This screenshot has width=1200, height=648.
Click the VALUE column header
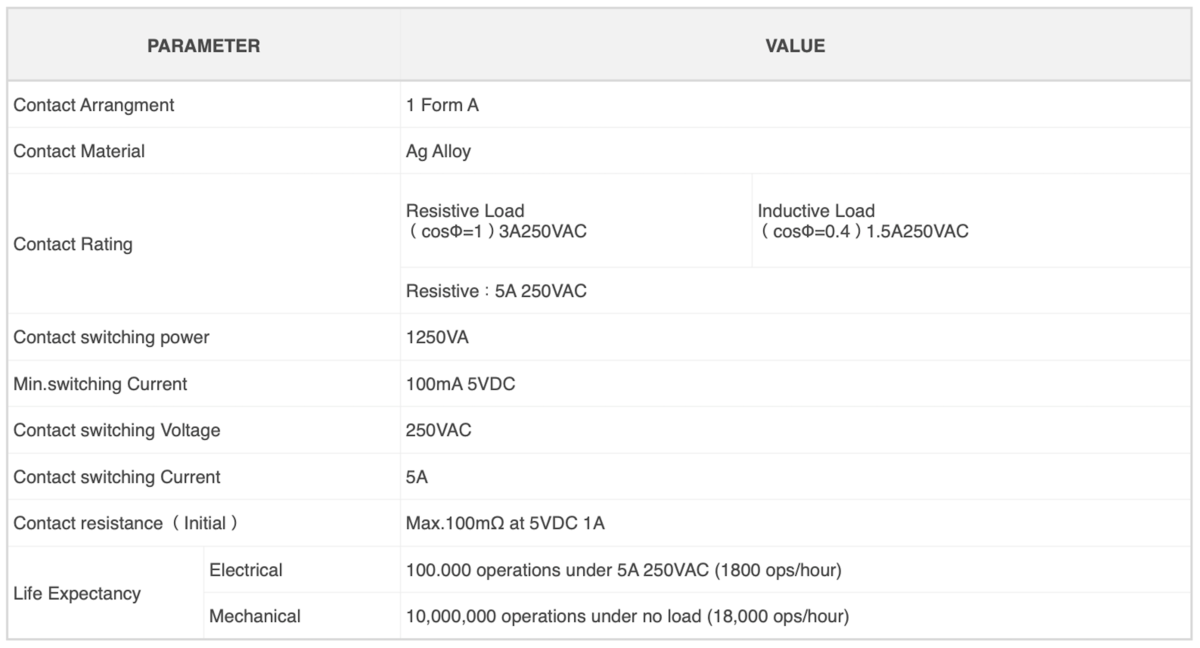coord(795,46)
